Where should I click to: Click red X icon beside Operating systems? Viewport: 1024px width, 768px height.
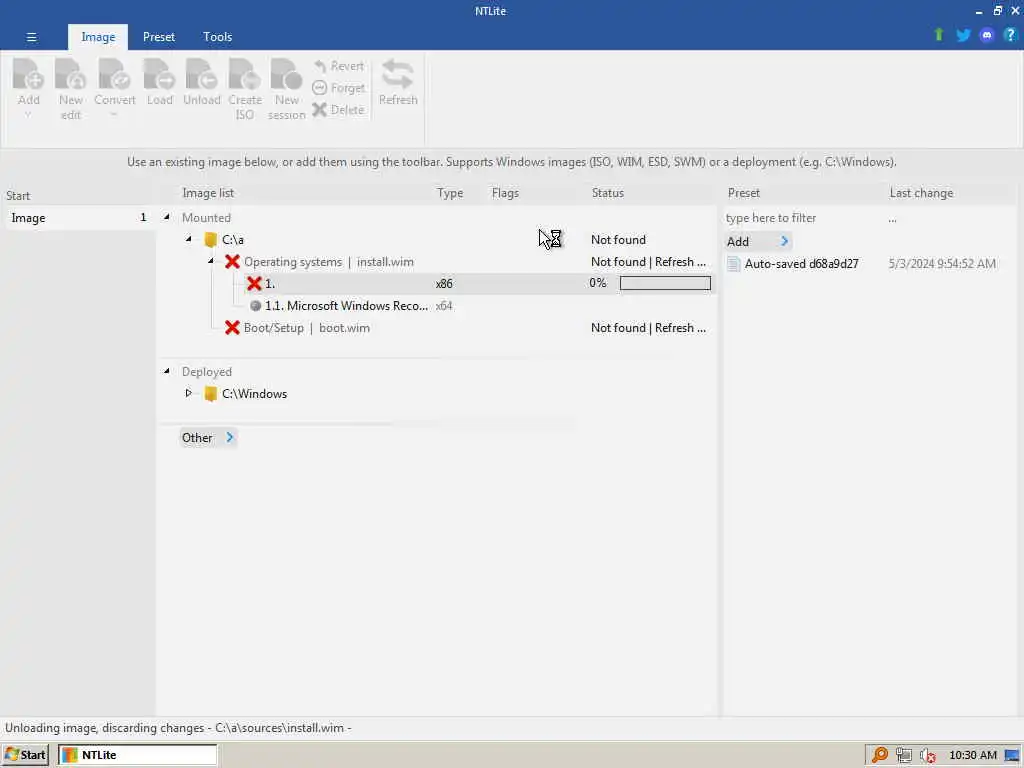click(232, 262)
